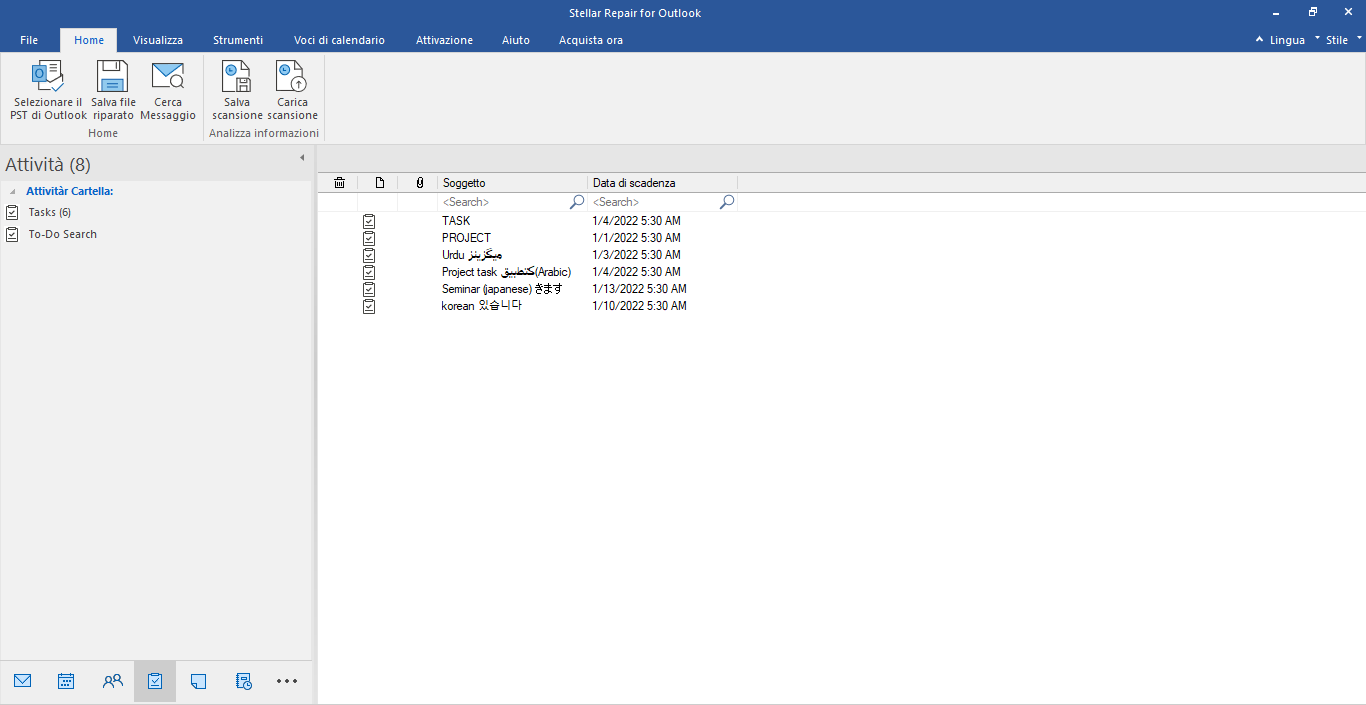Click the due date 1/1/2022 5:30 AM
Screen dimensions: 1366x705
coord(636,238)
